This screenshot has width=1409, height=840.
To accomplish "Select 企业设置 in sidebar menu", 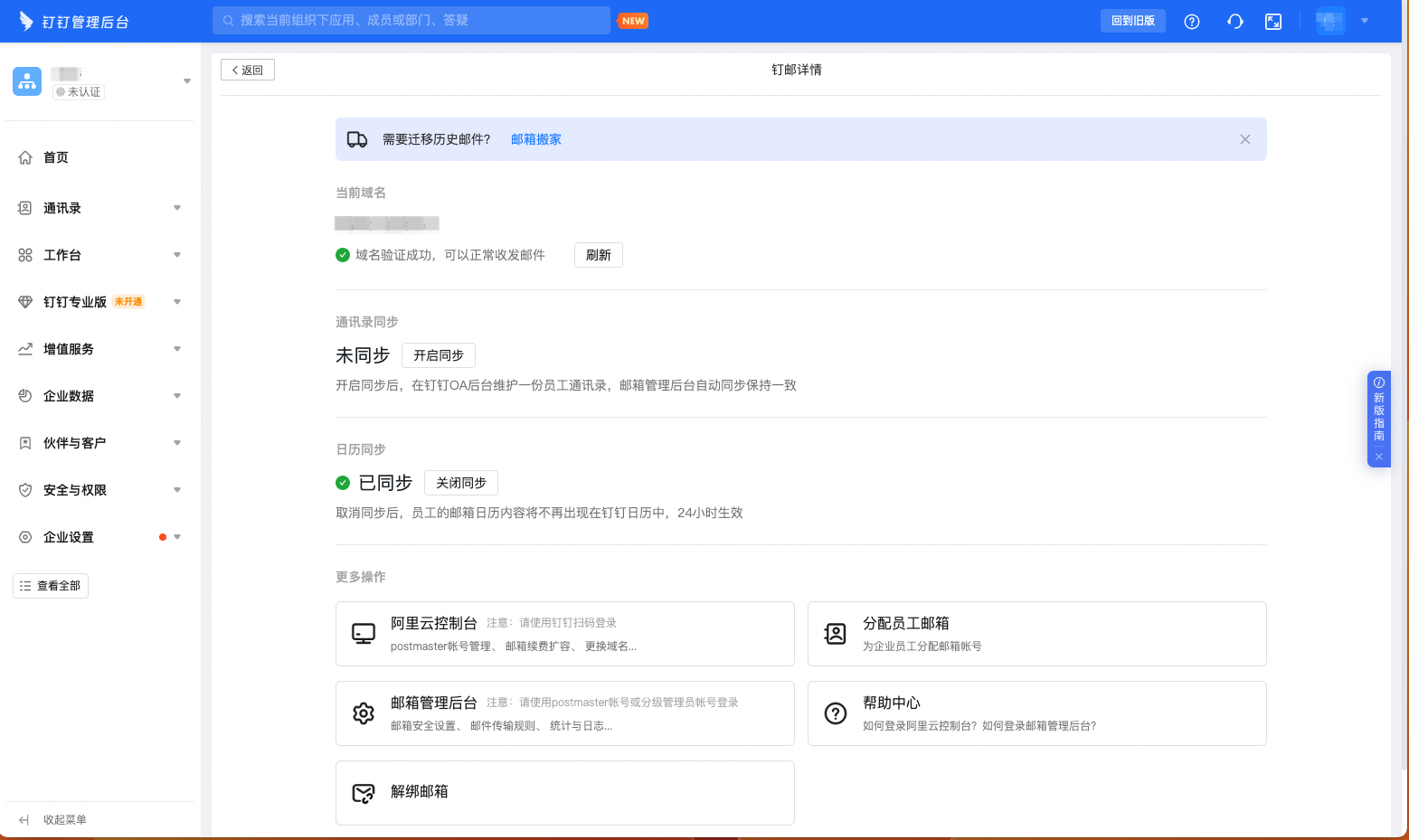I will click(69, 537).
